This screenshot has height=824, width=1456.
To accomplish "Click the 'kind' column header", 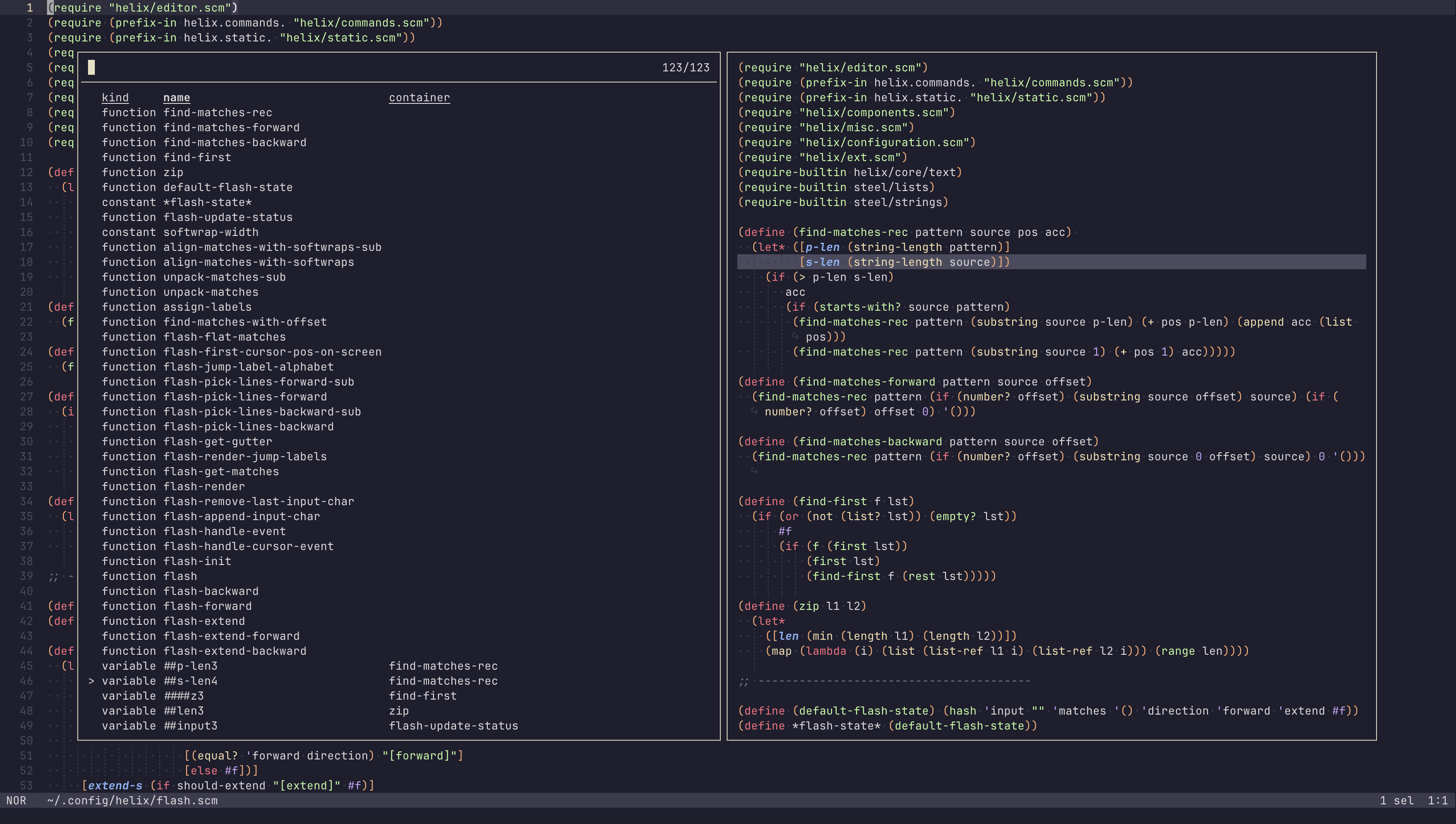I will click(115, 97).
